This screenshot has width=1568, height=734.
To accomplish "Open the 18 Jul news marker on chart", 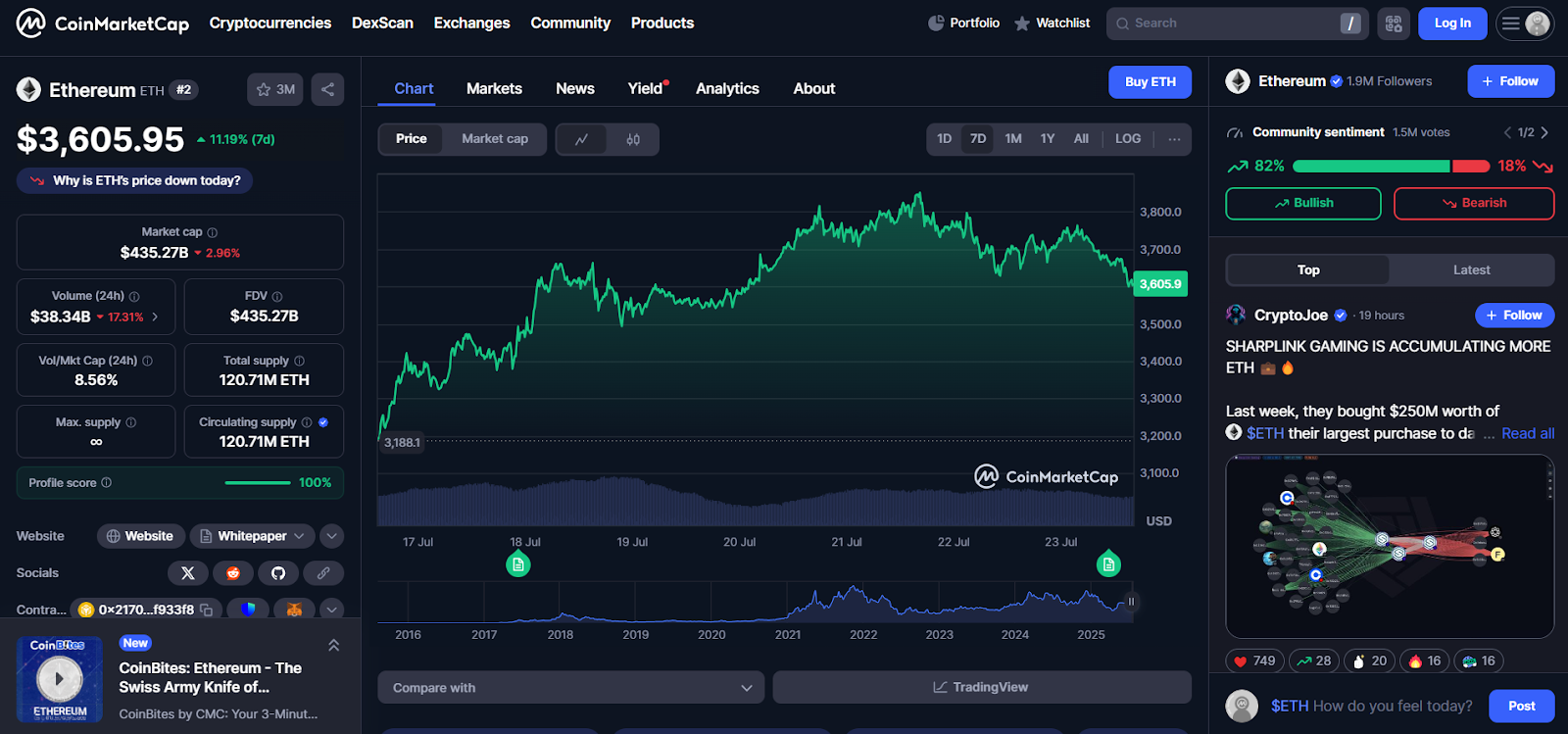I will [518, 564].
